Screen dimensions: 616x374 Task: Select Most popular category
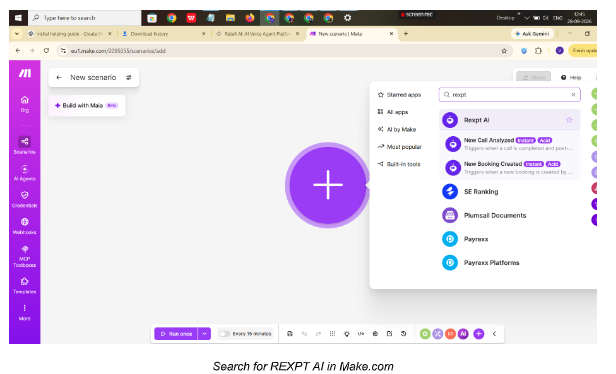coord(400,147)
